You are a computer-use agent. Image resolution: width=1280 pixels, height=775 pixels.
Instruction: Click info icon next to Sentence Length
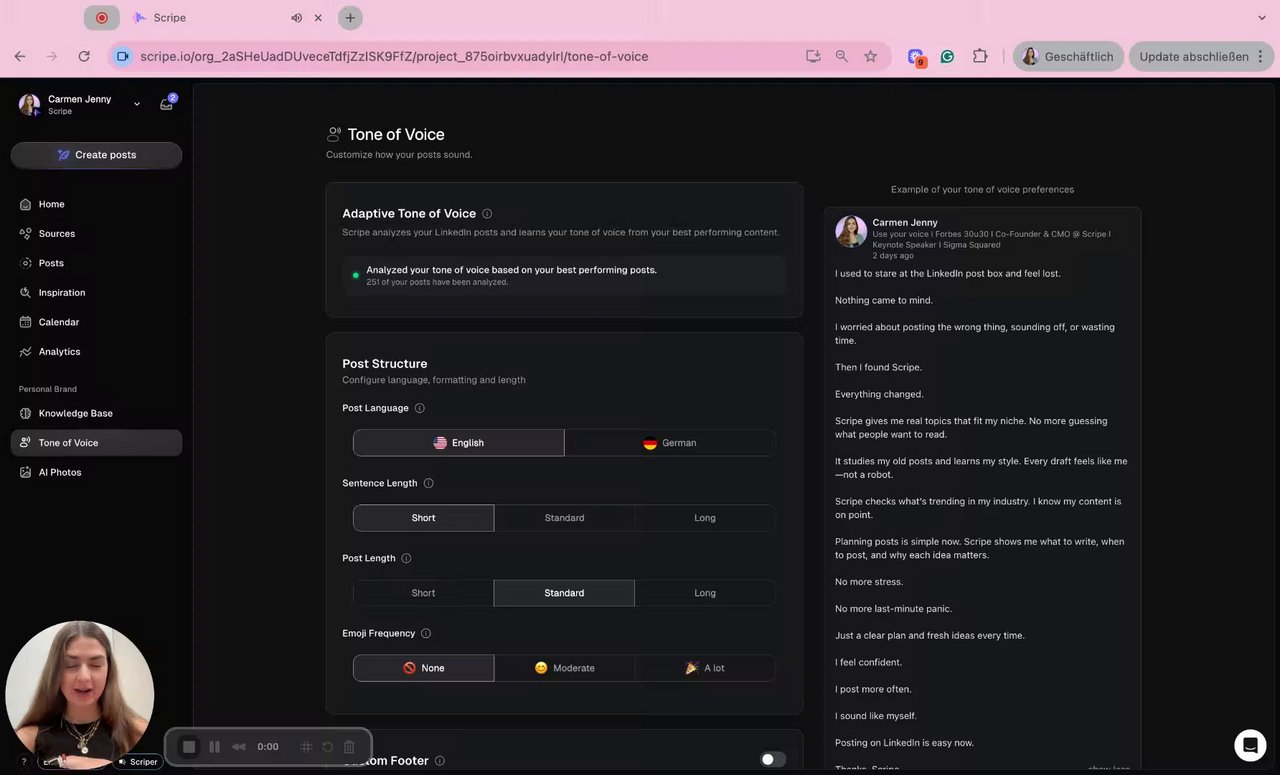pyautogui.click(x=429, y=483)
